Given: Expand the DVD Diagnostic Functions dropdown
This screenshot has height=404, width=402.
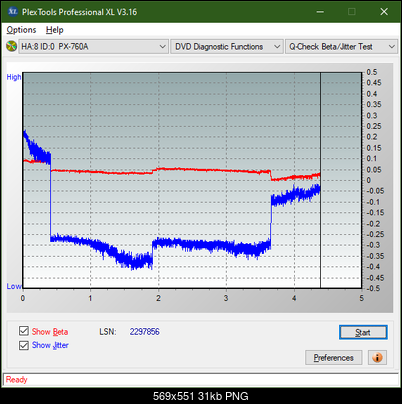Looking at the screenshot, I should [227, 47].
